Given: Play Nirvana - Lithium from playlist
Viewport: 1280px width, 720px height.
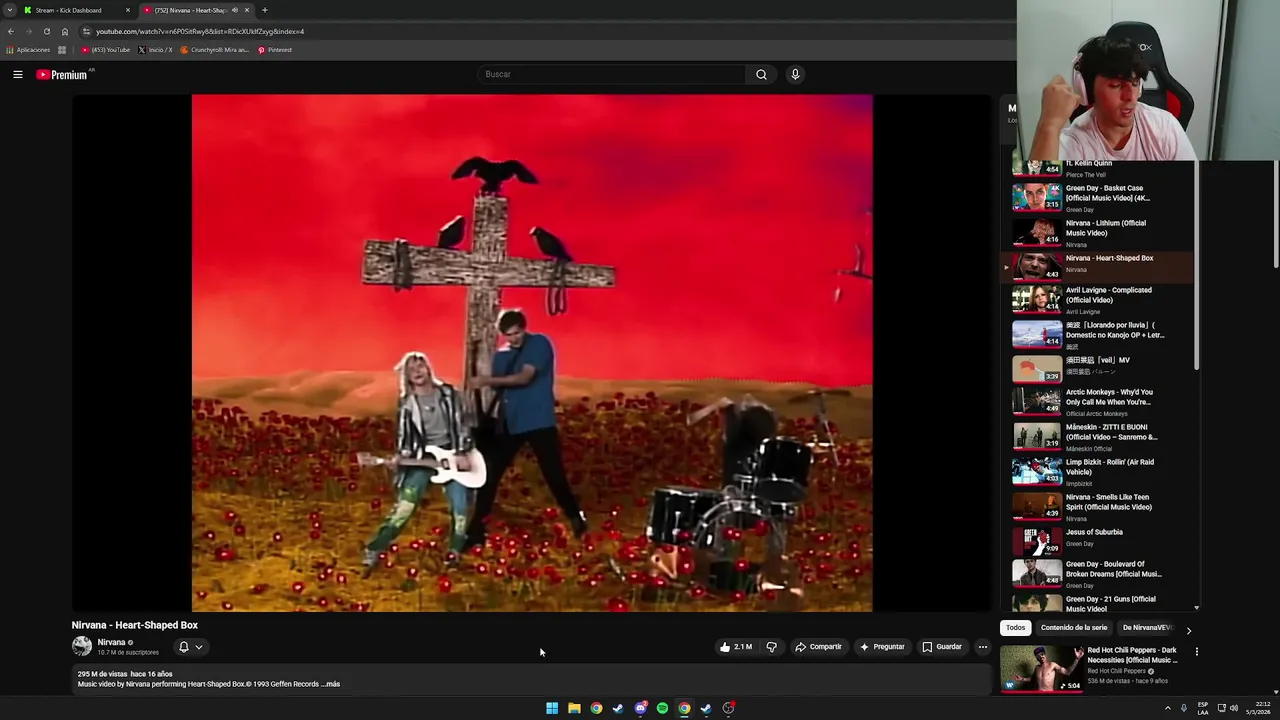Looking at the screenshot, I should (1099, 233).
